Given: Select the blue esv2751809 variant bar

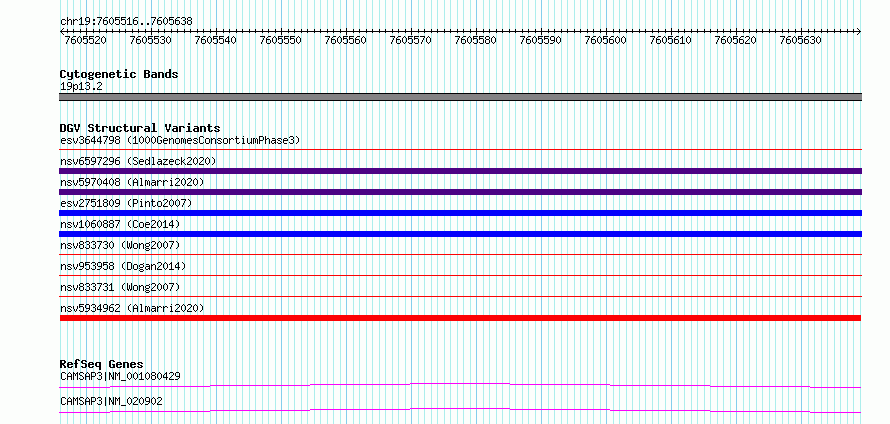Looking at the screenshot, I should (x=460, y=213).
